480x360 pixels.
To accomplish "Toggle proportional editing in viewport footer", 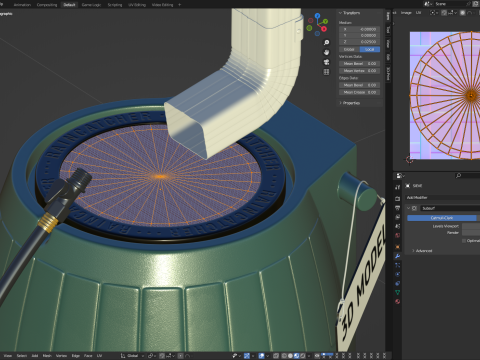I will [x=180, y=356].
